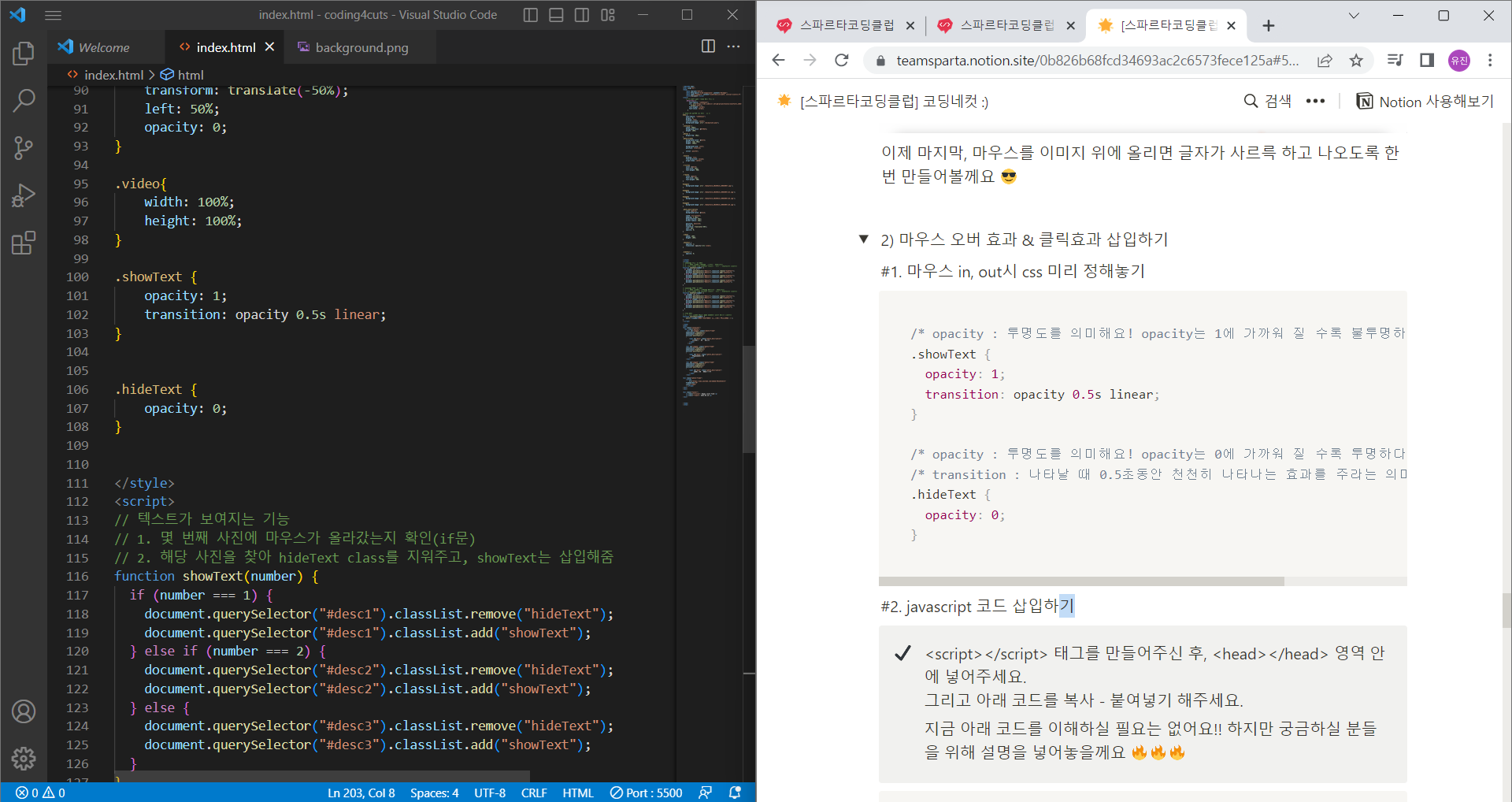Image resolution: width=1512 pixels, height=802 pixels.
Task: Split the editor to the right
Action: [708, 46]
